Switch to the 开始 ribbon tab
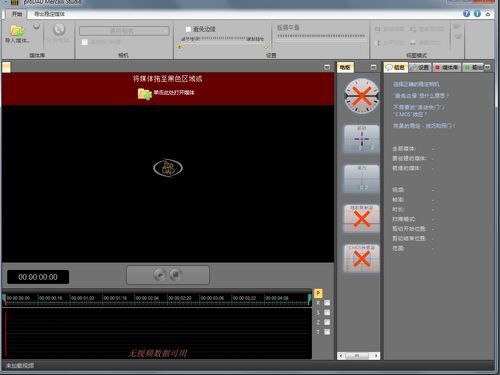The width and height of the screenshot is (500, 375). coord(17,14)
